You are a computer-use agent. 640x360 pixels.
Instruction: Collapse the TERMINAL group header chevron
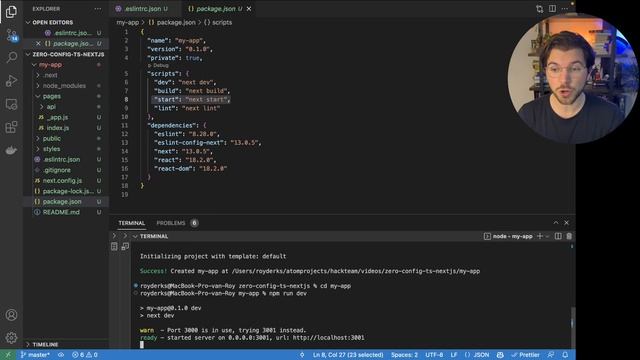point(135,236)
